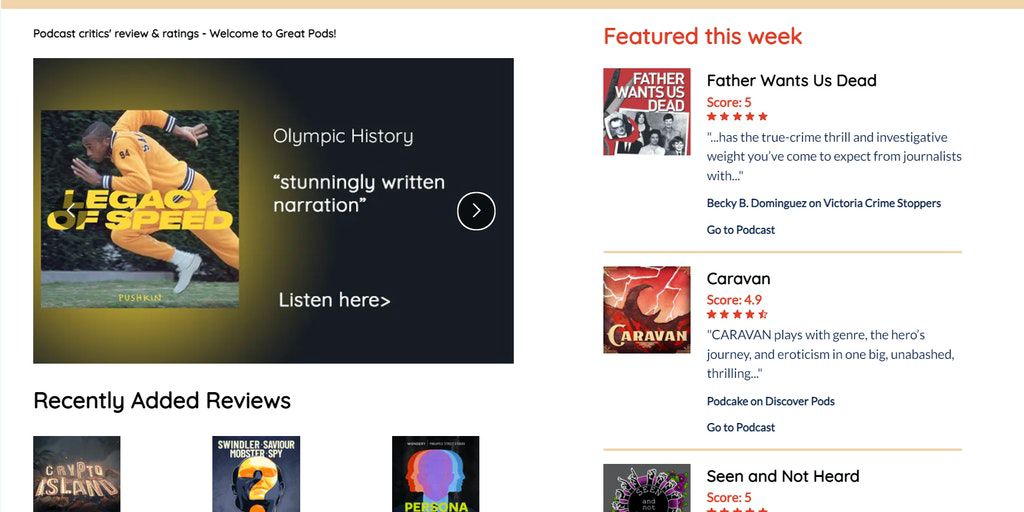Click the "stunningly written narration" quote

tap(359, 193)
